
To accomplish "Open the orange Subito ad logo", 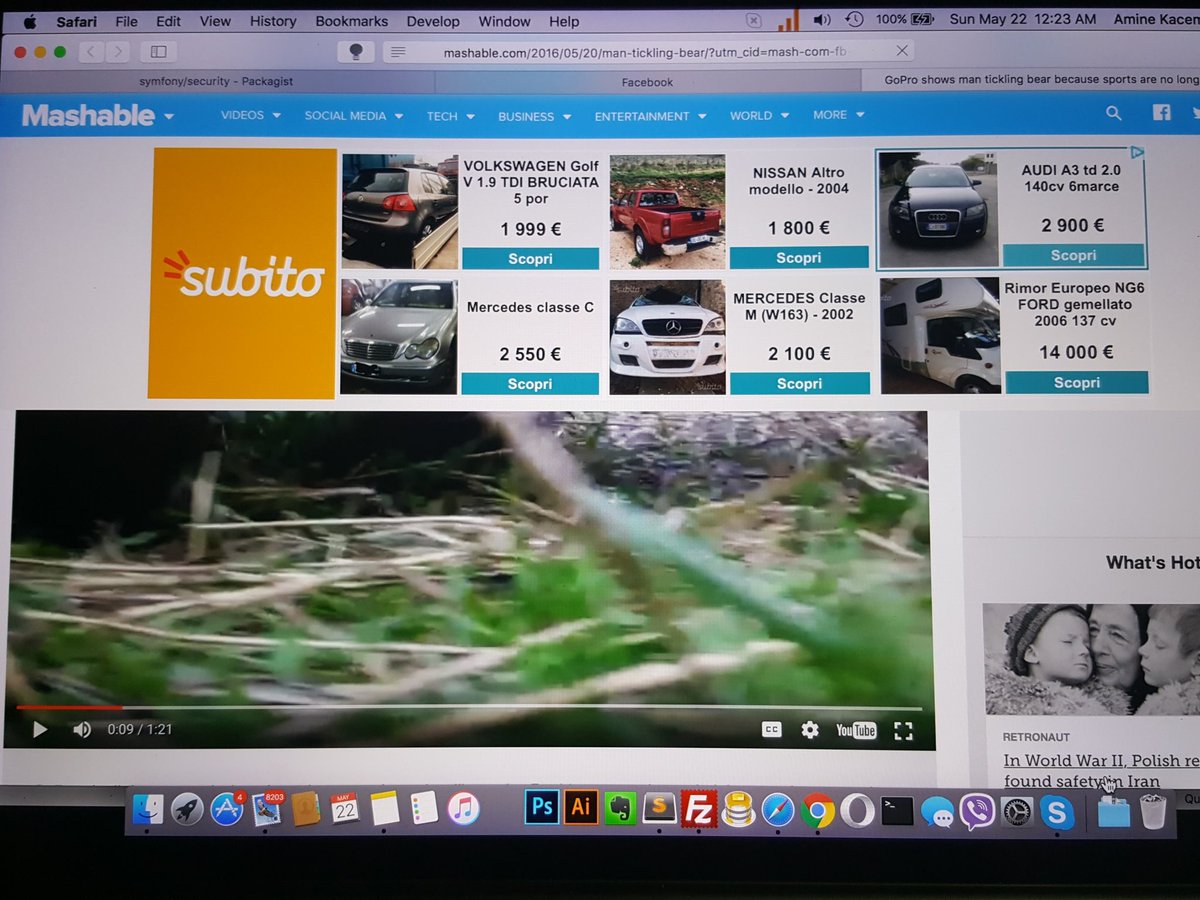I will (242, 273).
